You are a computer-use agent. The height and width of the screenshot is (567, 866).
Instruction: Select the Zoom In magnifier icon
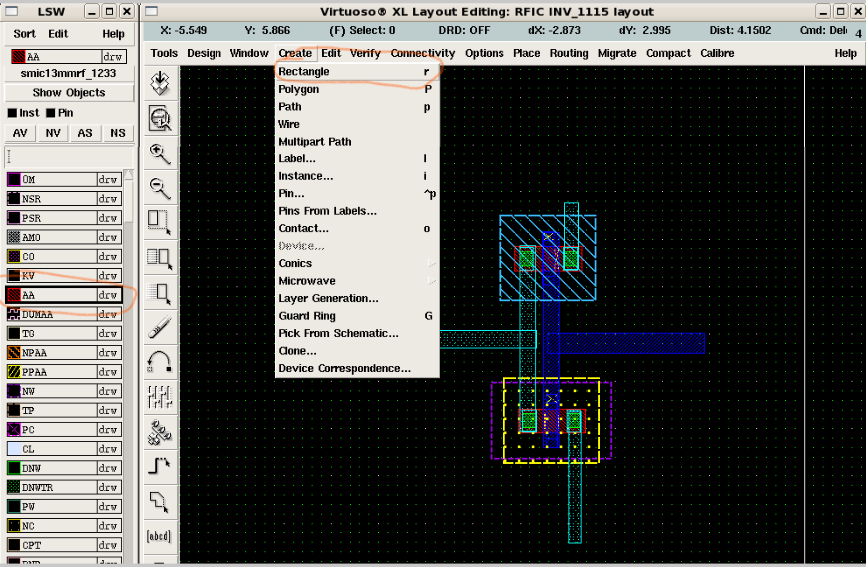coord(160,154)
